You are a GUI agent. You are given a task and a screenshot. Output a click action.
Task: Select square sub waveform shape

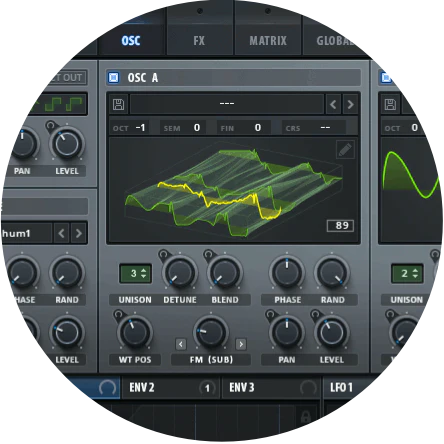pos(53,104)
